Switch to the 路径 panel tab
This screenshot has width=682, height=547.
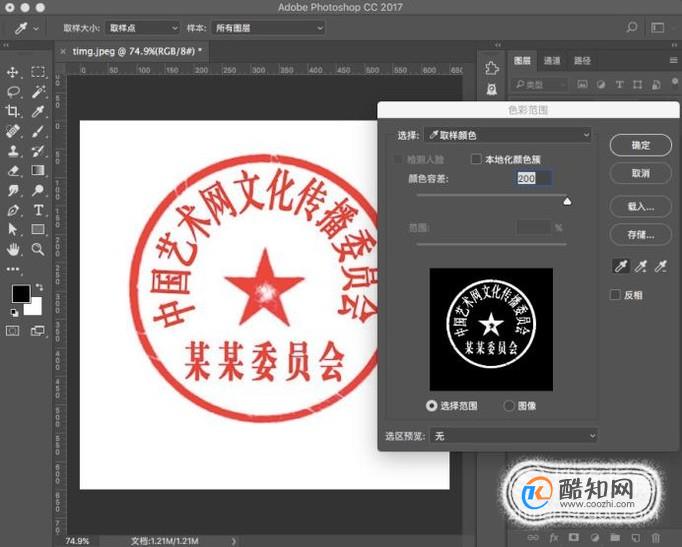pyautogui.click(x=582, y=60)
